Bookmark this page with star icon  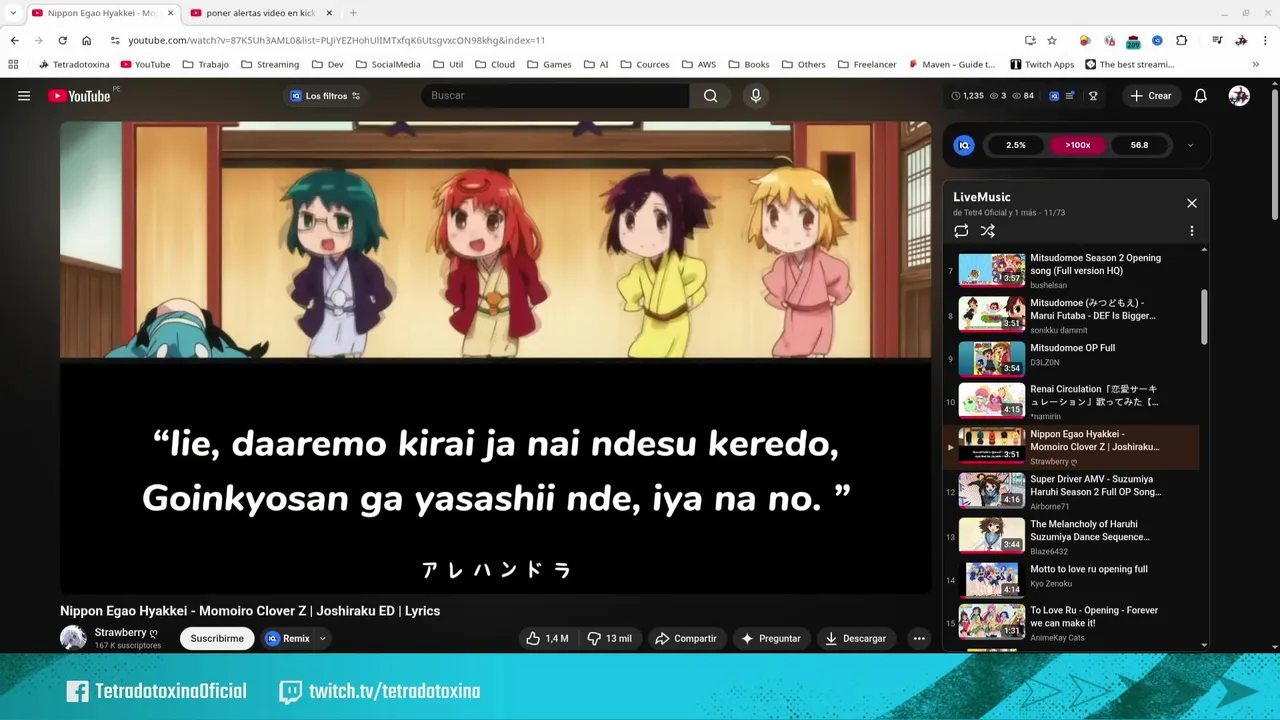pos(1052,40)
